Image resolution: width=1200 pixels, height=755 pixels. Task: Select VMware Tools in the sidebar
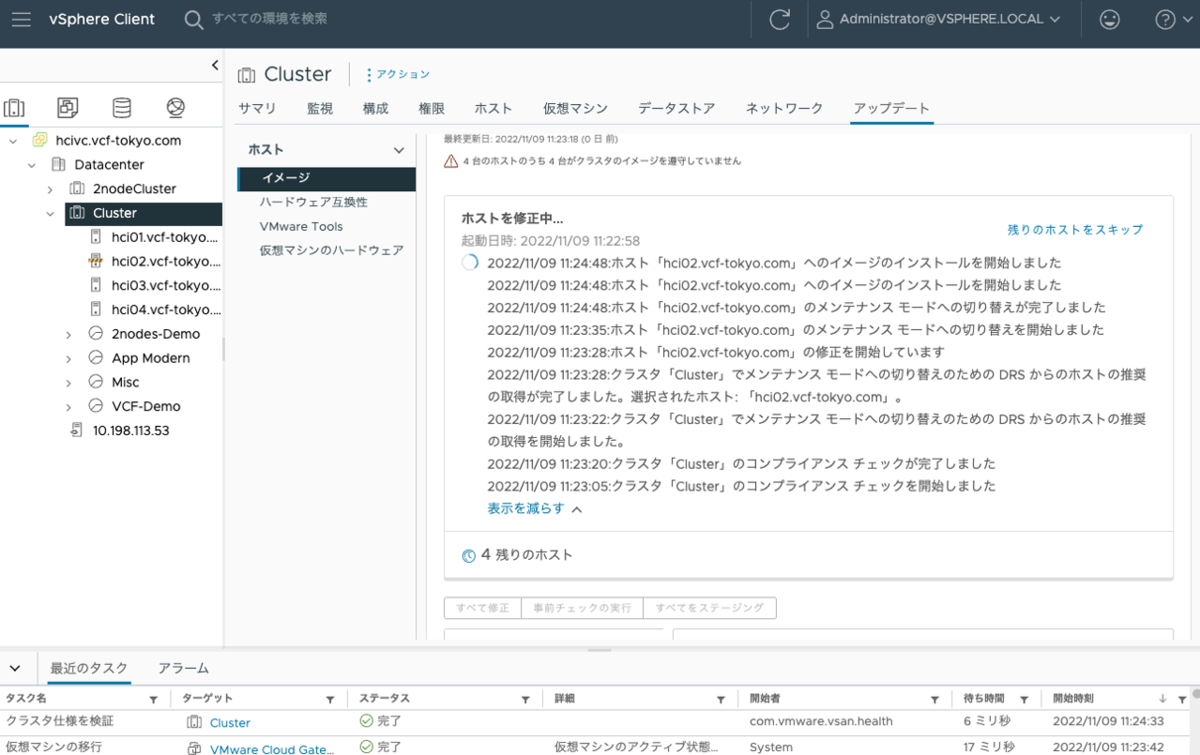[x=301, y=226]
